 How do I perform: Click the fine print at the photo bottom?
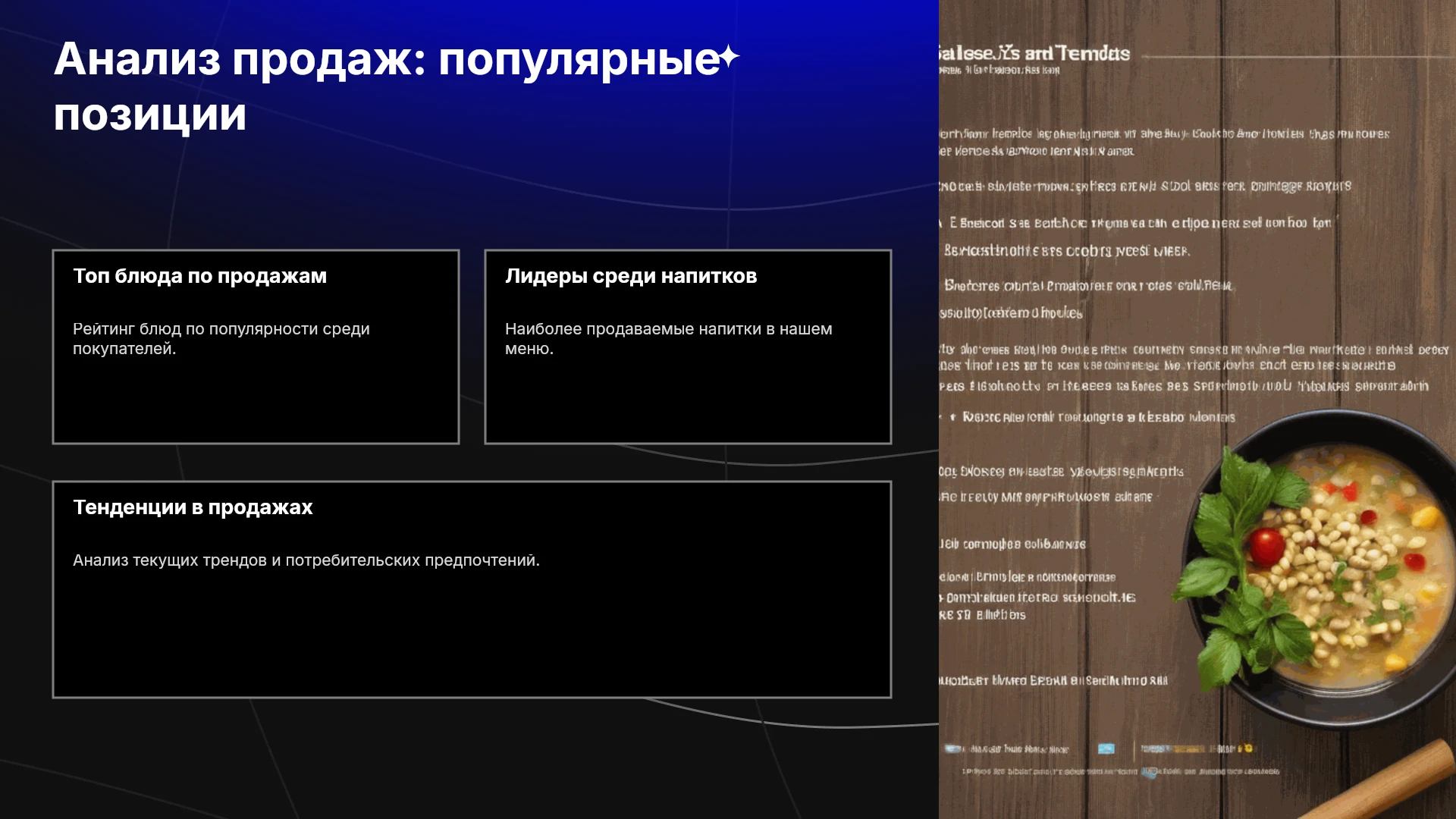(1120, 771)
